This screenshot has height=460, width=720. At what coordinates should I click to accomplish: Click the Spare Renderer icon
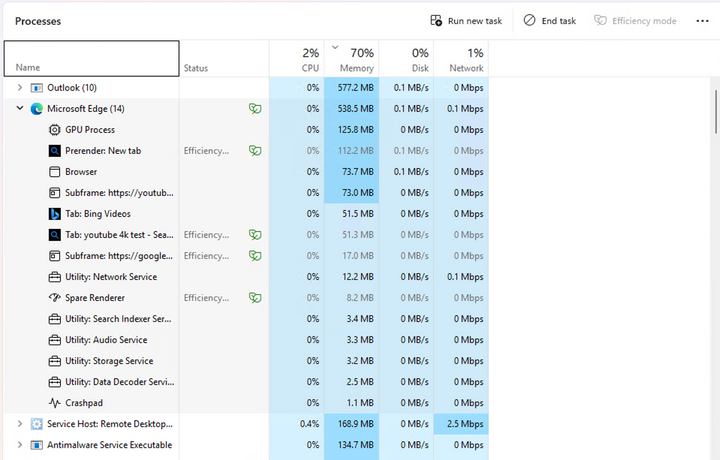click(x=56, y=298)
